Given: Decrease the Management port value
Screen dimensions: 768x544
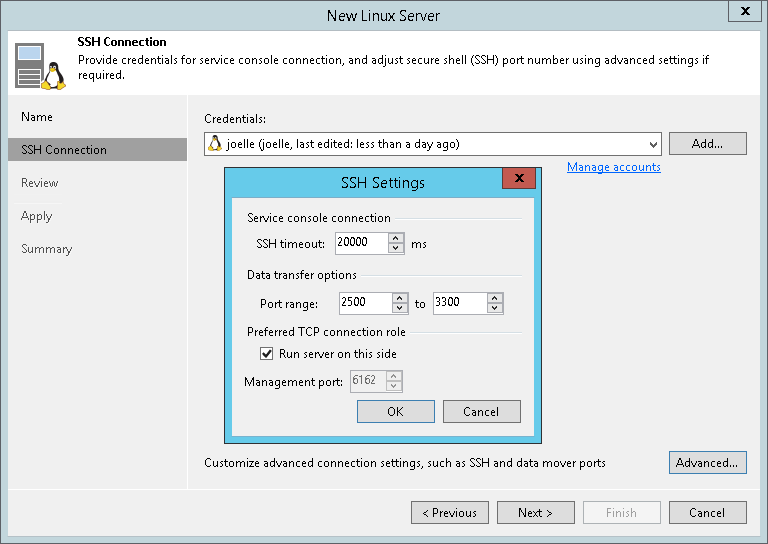Looking at the screenshot, I should click(x=394, y=386).
